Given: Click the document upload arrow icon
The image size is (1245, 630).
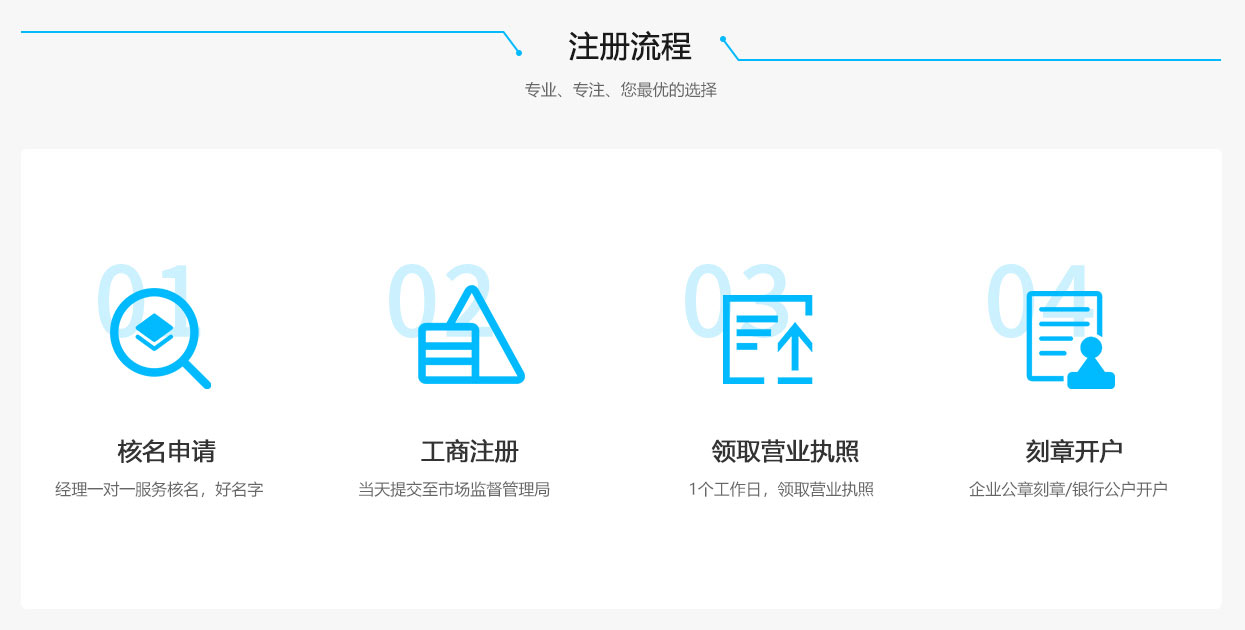Looking at the screenshot, I should 768,340.
